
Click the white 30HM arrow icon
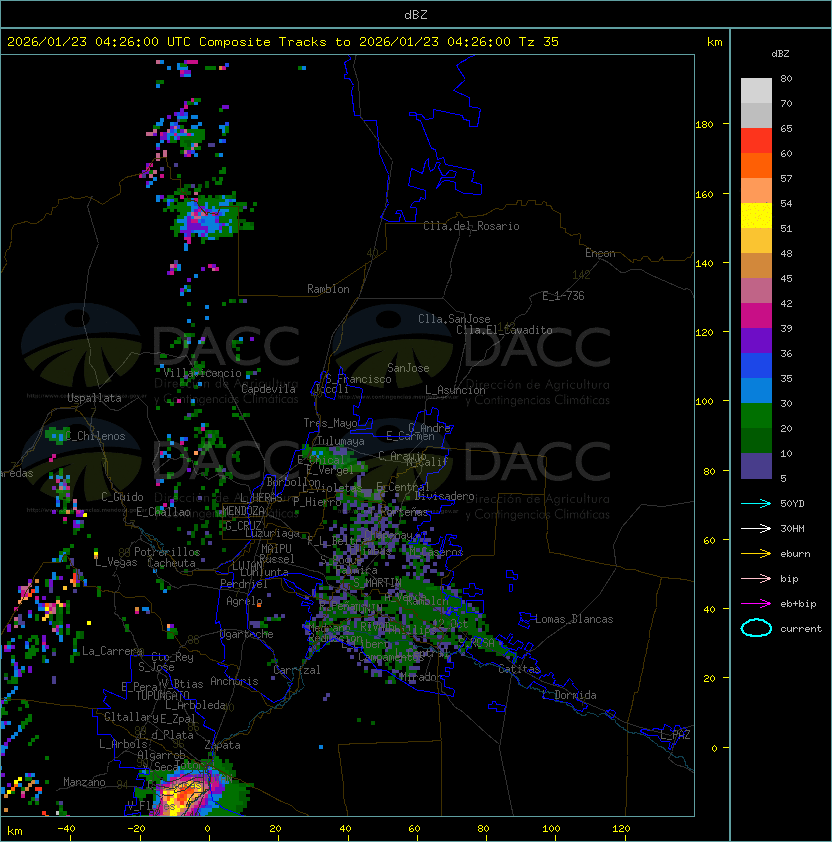tap(756, 528)
